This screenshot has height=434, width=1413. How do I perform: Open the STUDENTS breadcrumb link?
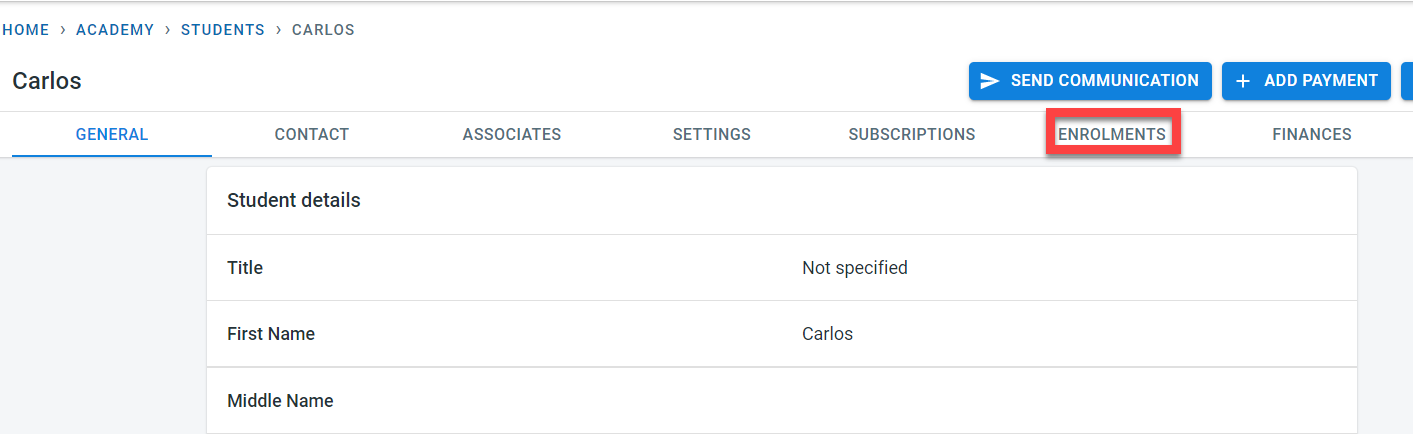tap(223, 30)
